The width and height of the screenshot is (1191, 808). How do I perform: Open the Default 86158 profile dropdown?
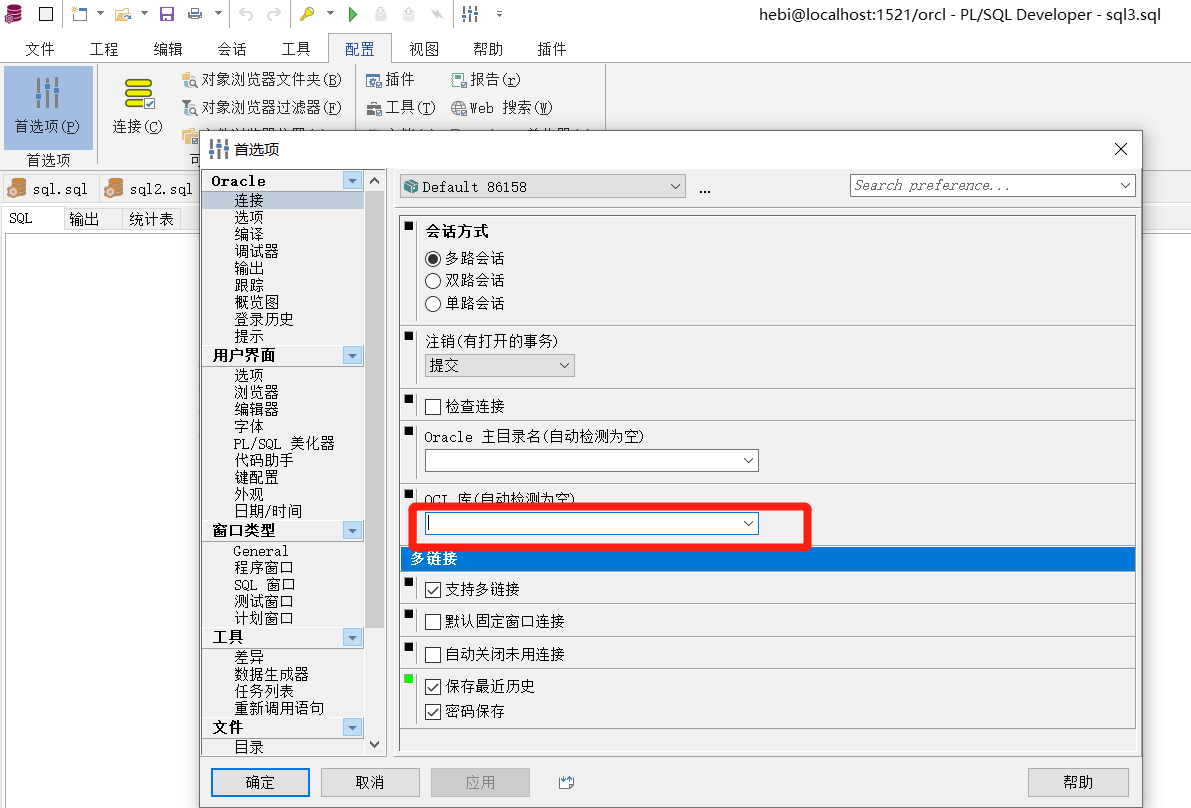(x=676, y=186)
